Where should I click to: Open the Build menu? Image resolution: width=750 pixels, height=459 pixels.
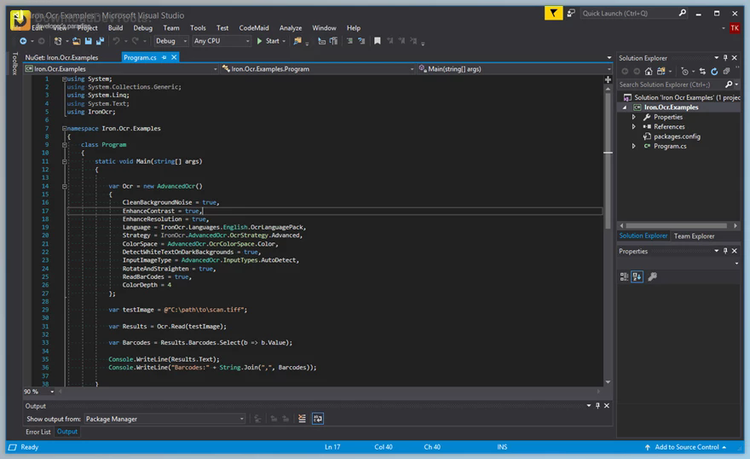115,28
